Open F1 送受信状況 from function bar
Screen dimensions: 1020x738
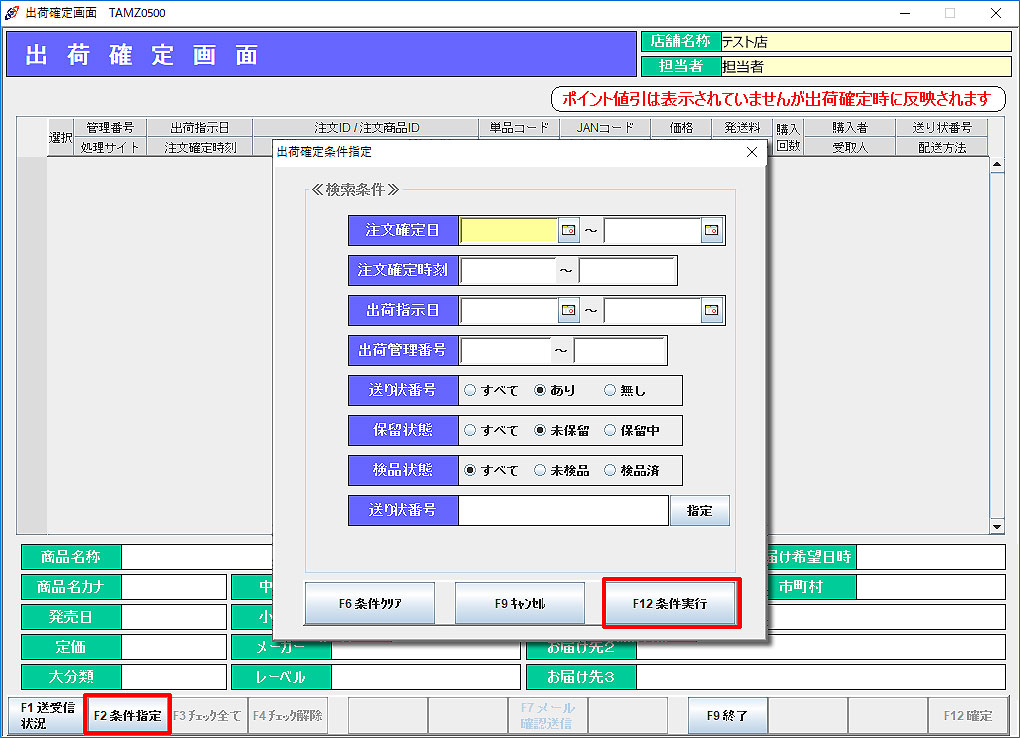(43, 716)
